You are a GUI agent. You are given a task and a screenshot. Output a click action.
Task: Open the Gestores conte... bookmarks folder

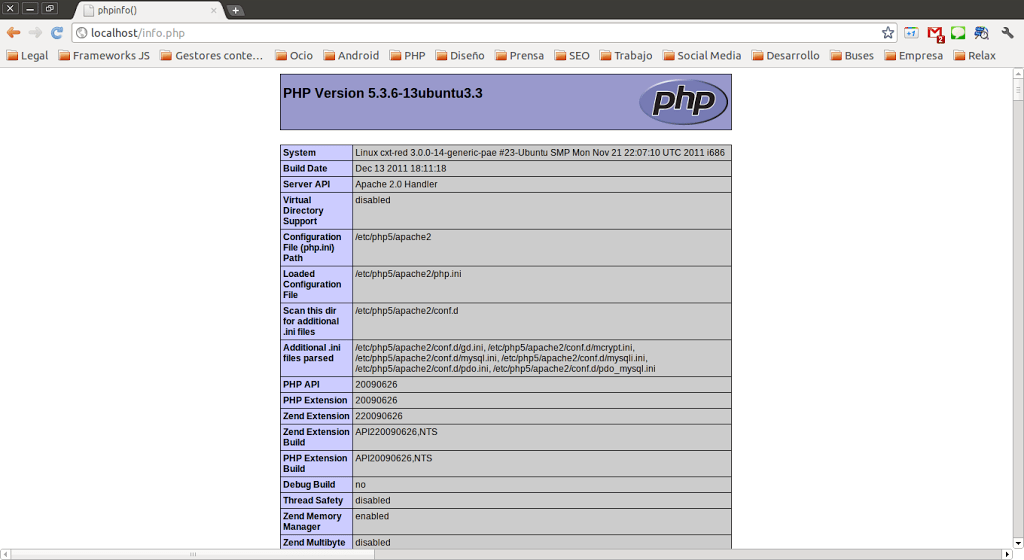point(212,55)
